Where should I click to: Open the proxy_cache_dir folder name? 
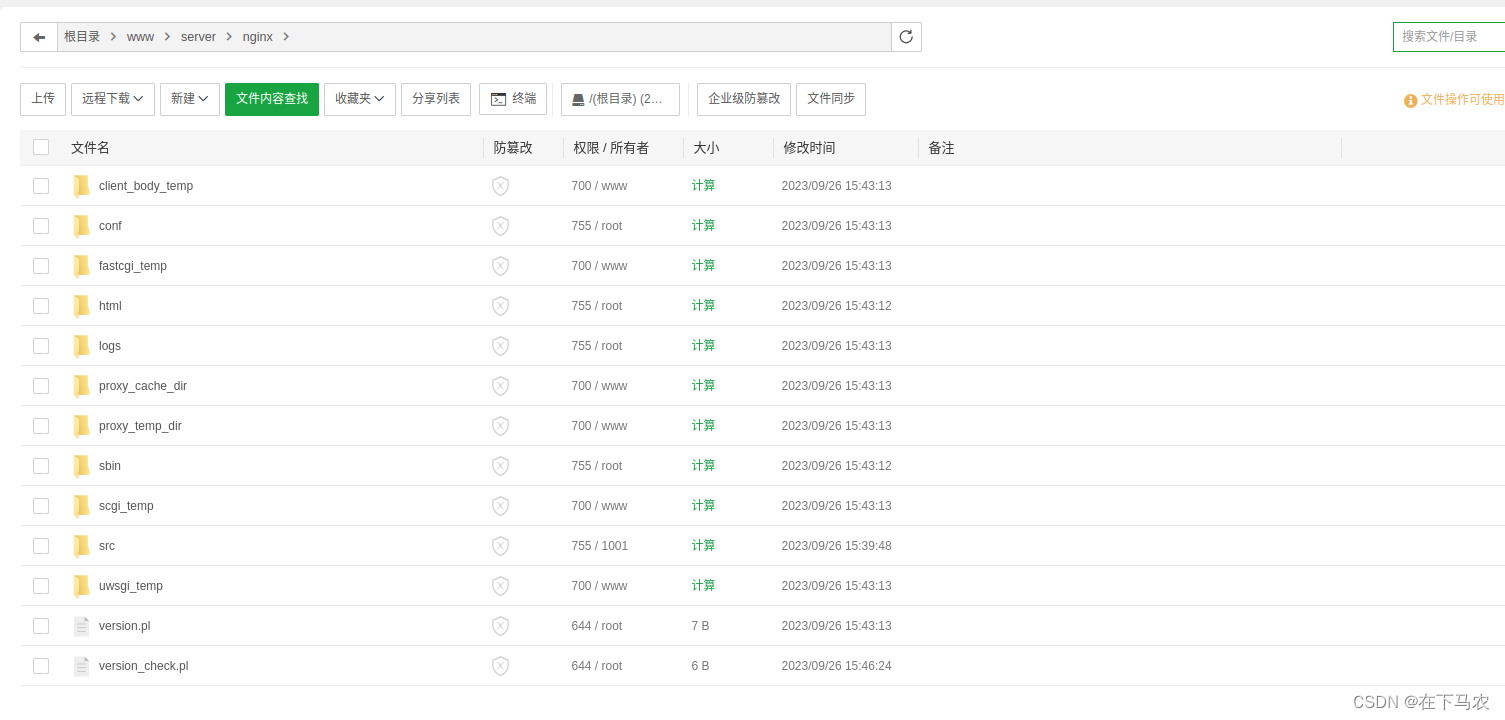pos(143,386)
